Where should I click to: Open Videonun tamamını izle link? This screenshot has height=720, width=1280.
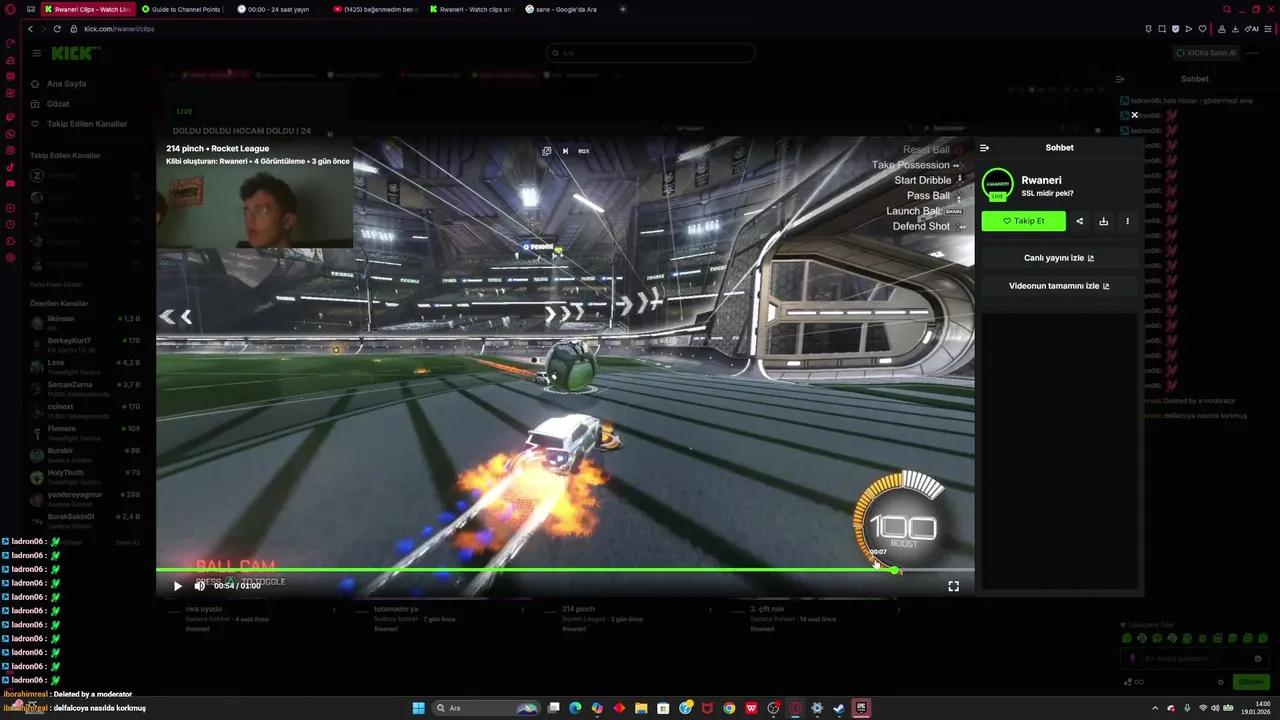point(1059,286)
